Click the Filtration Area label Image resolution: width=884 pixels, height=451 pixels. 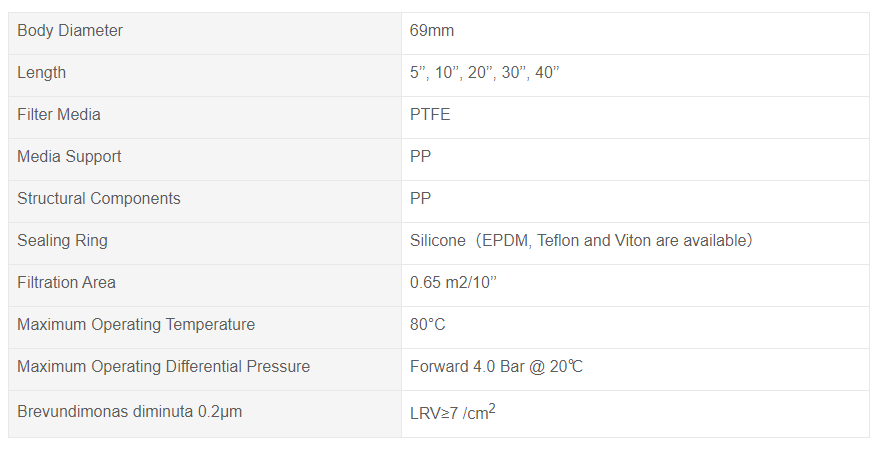tap(66, 283)
